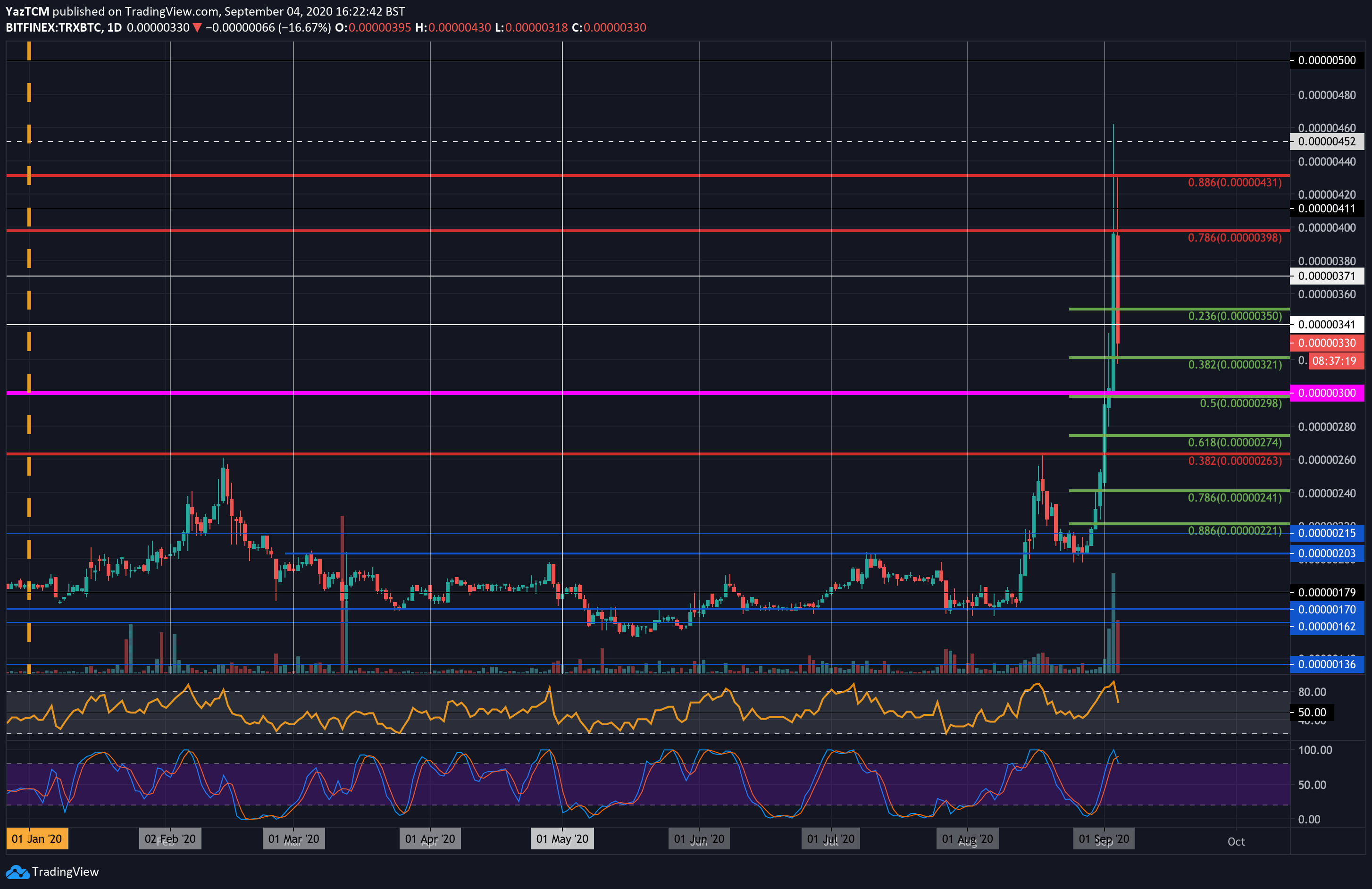Screen dimensions: 1372x889
Task: Click the 0.786(0.00000241) Fibonacci label
Action: [1235, 497]
